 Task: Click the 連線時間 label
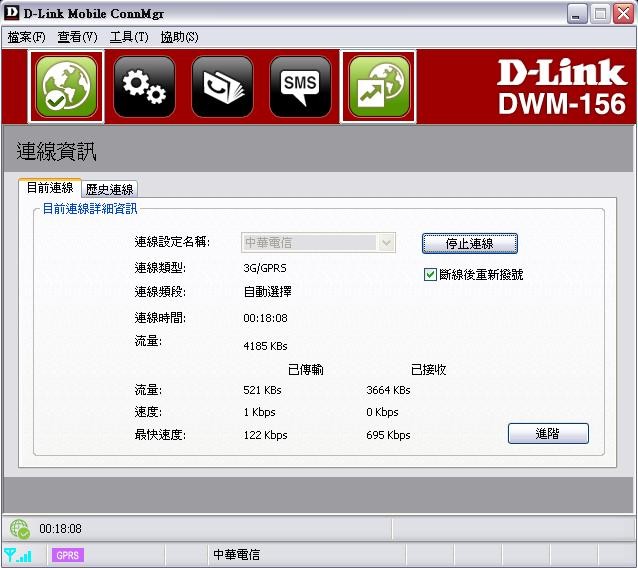click(160, 318)
